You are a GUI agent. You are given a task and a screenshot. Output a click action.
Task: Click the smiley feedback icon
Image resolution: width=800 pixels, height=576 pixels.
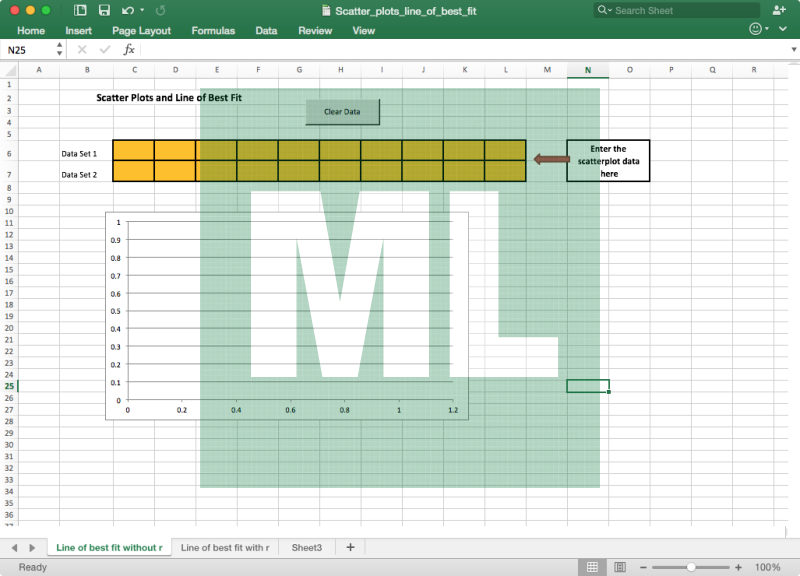755,30
